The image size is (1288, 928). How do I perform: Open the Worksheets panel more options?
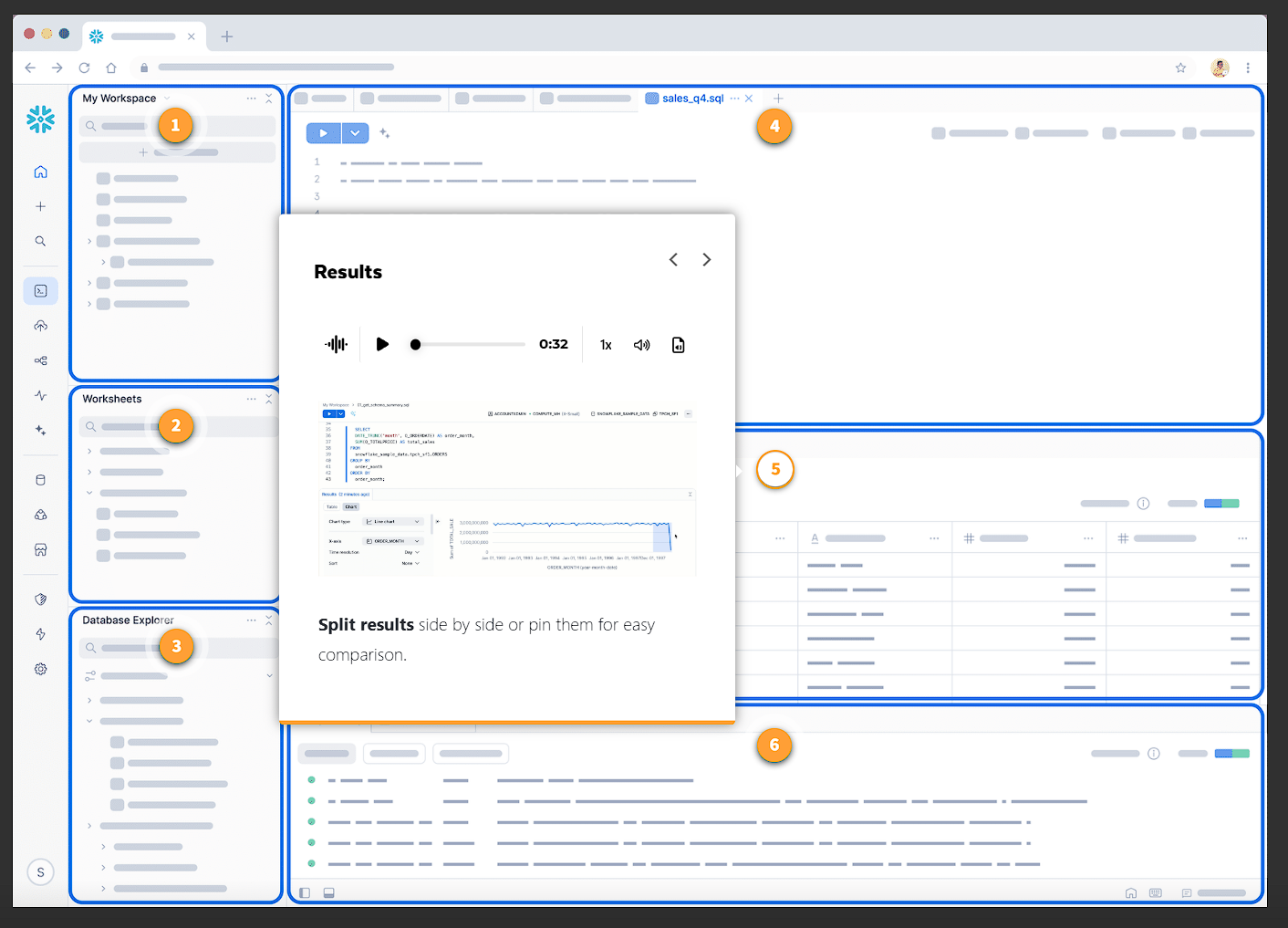[251, 399]
